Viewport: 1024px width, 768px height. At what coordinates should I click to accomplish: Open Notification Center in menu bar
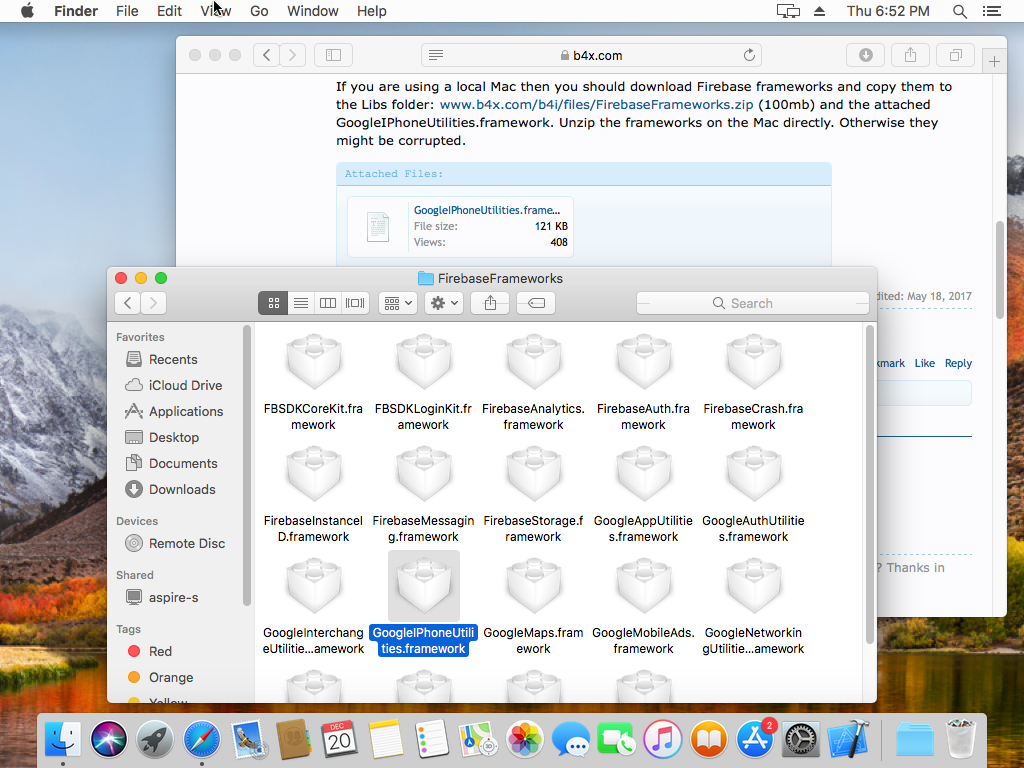point(991,11)
